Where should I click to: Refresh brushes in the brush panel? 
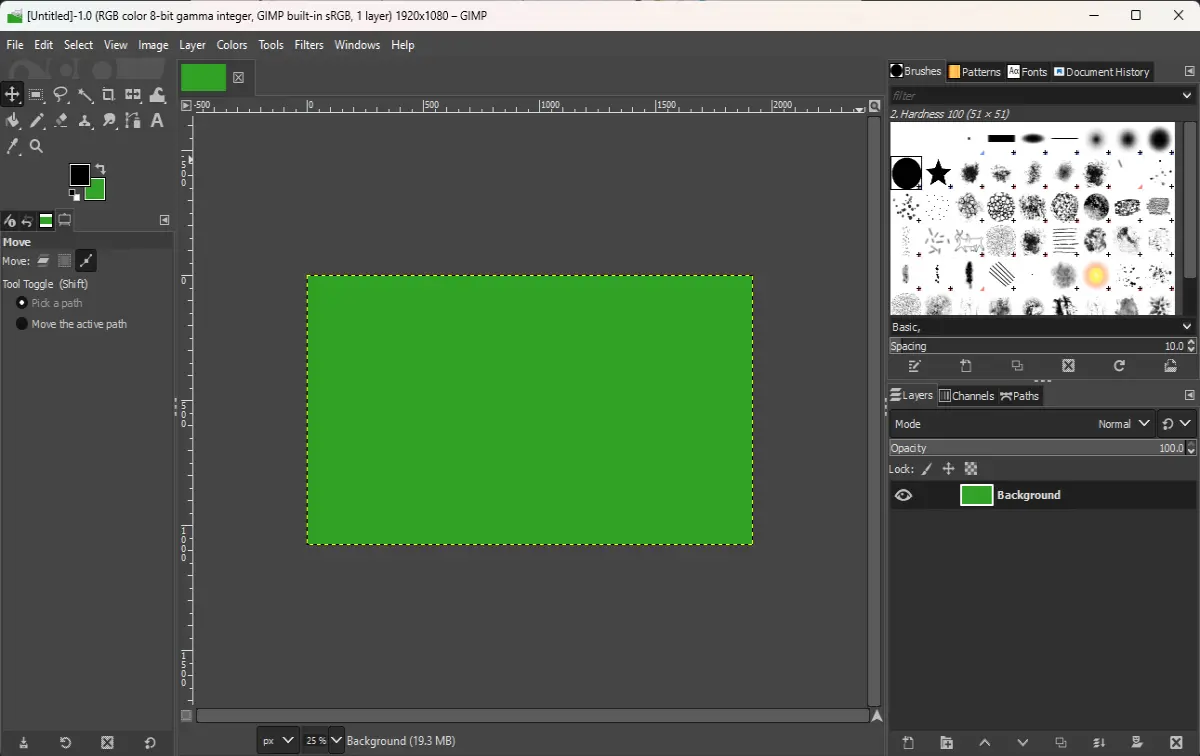pos(1120,366)
